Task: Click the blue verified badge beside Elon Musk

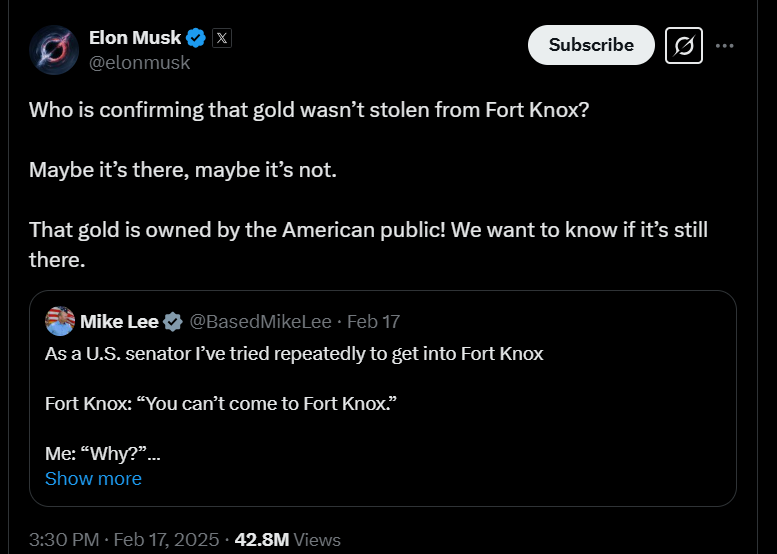Action: (196, 38)
